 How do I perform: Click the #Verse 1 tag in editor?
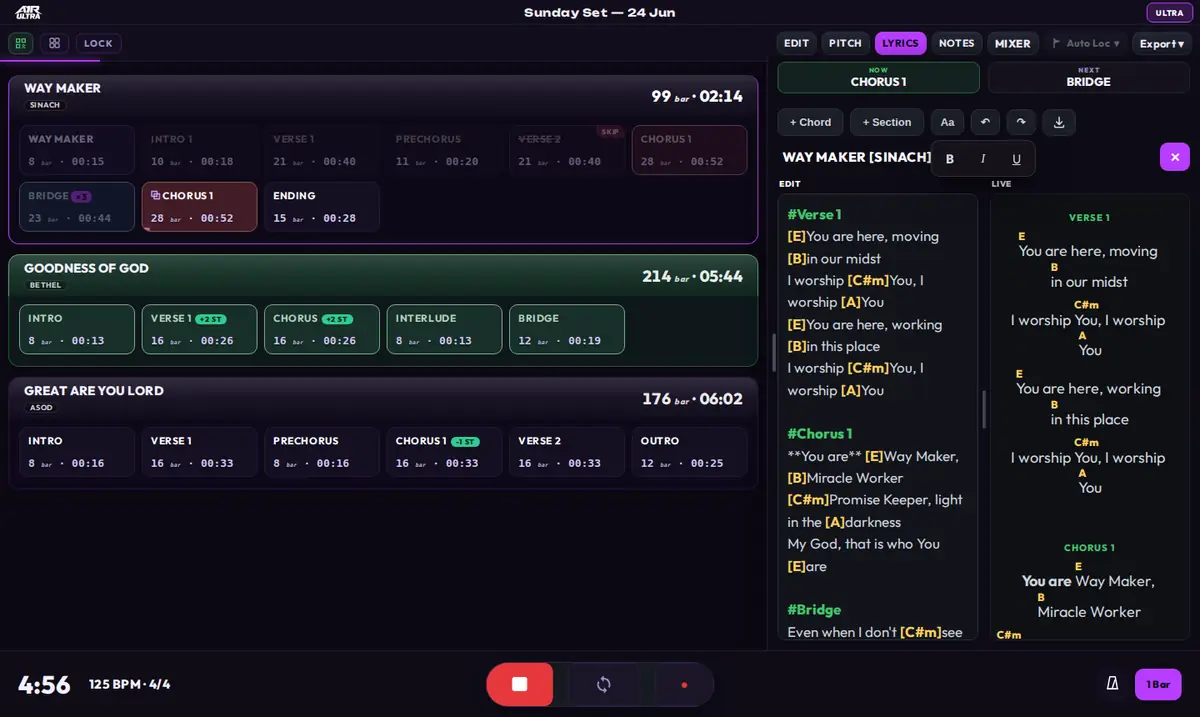814,214
